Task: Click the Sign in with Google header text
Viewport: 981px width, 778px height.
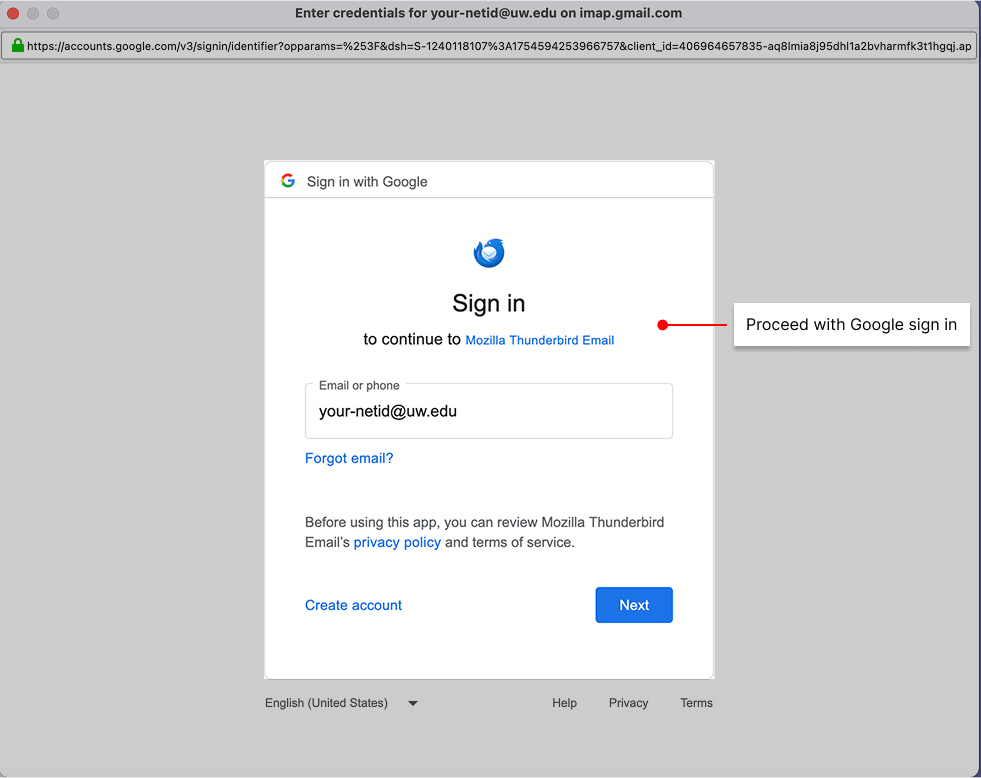Action: 367,181
